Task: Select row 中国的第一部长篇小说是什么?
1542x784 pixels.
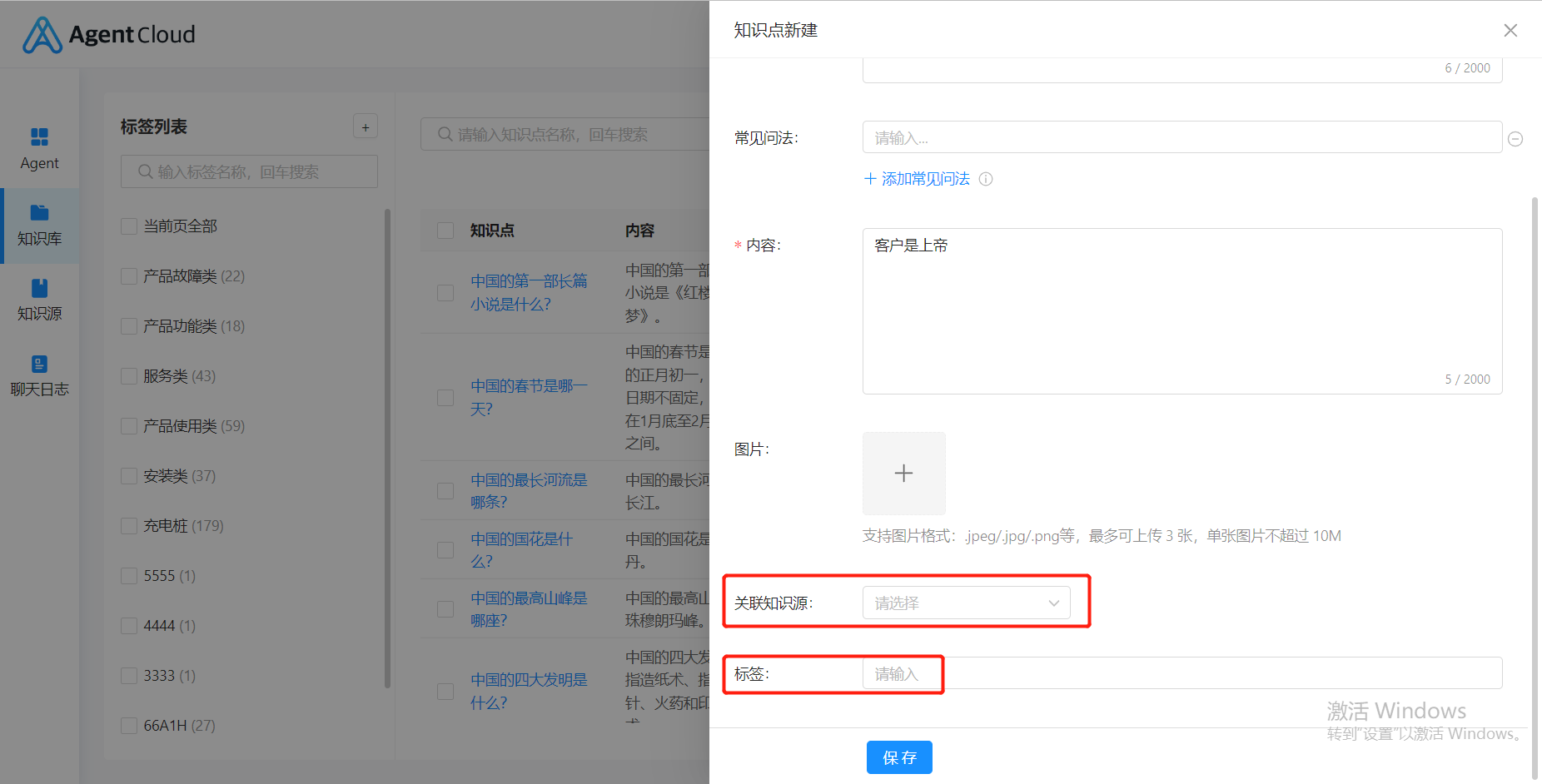Action: (445, 293)
